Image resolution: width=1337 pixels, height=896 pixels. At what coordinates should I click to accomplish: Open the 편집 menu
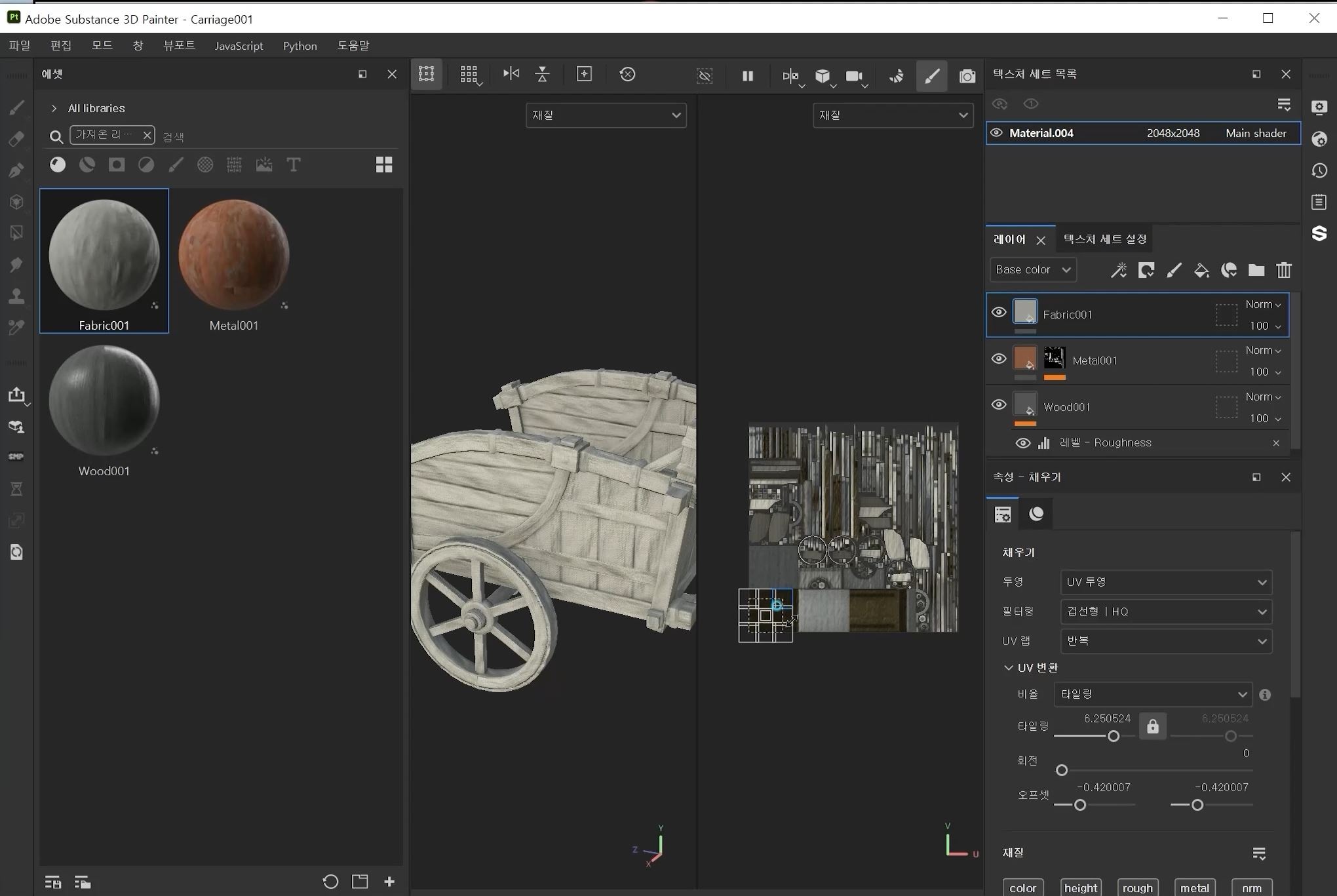click(x=60, y=46)
